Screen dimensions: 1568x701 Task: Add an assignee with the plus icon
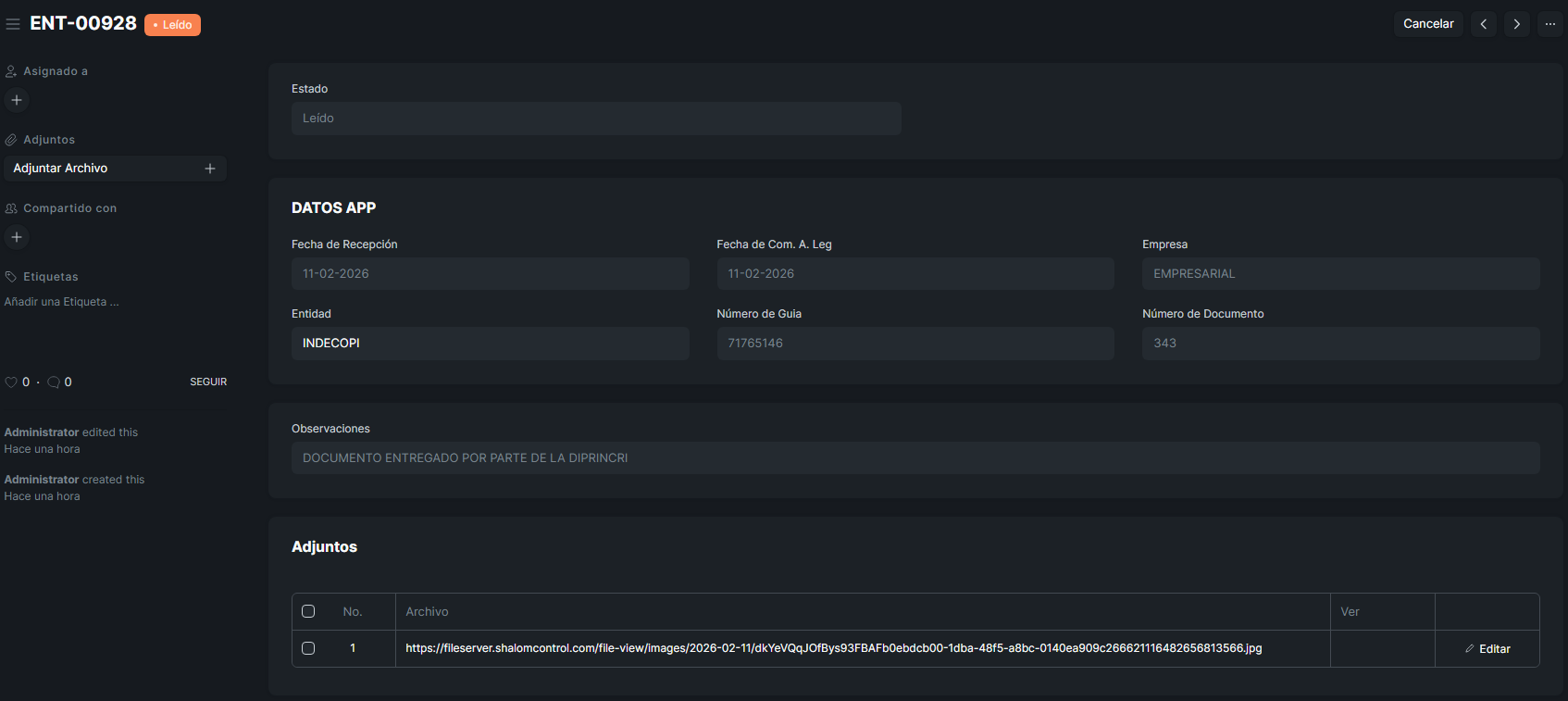[17, 100]
